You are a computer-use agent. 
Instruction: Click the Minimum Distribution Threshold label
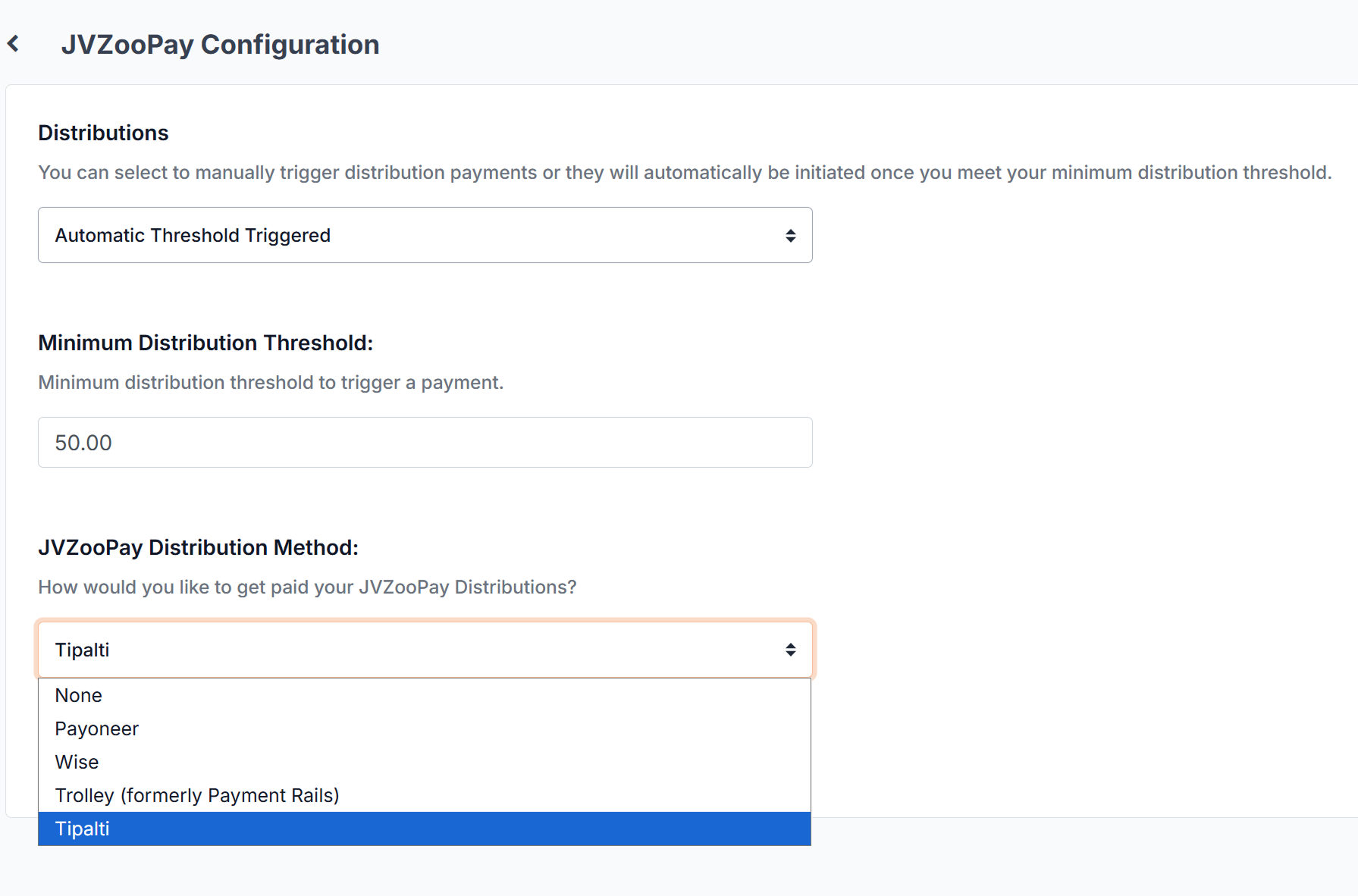205,343
